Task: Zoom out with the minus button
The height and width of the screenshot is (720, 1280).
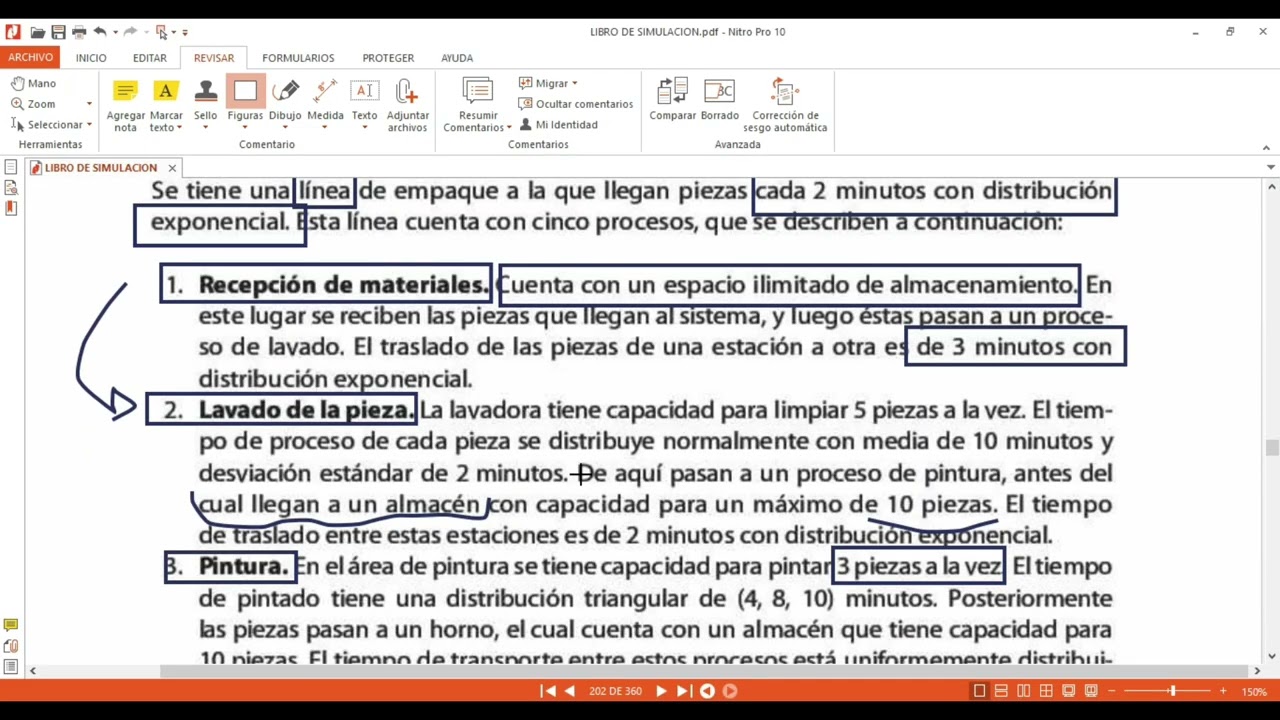Action: pyautogui.click(x=1112, y=691)
